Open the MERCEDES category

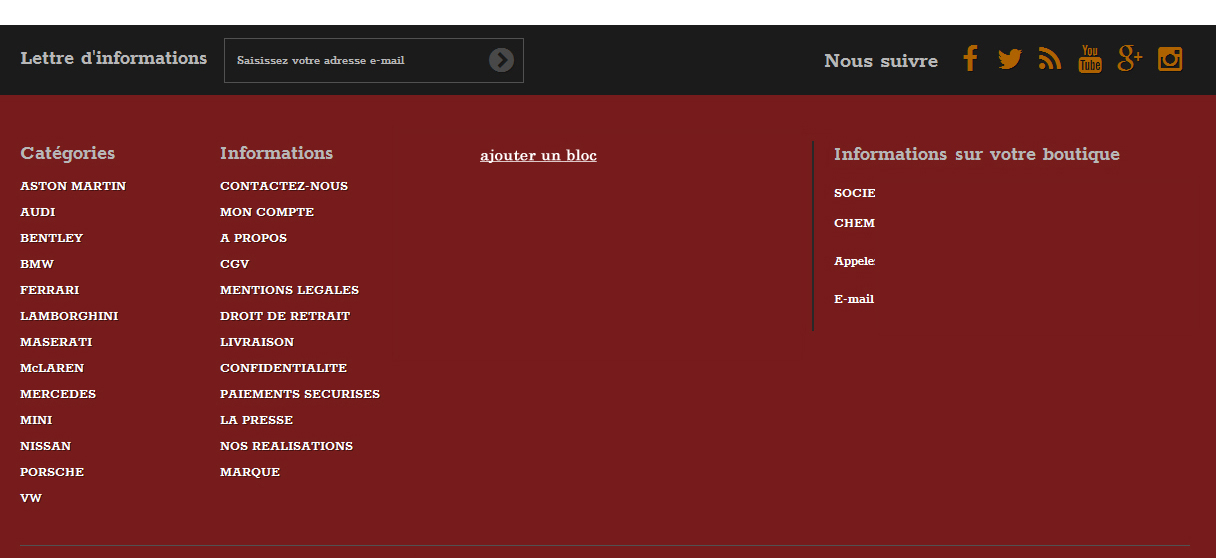point(58,394)
